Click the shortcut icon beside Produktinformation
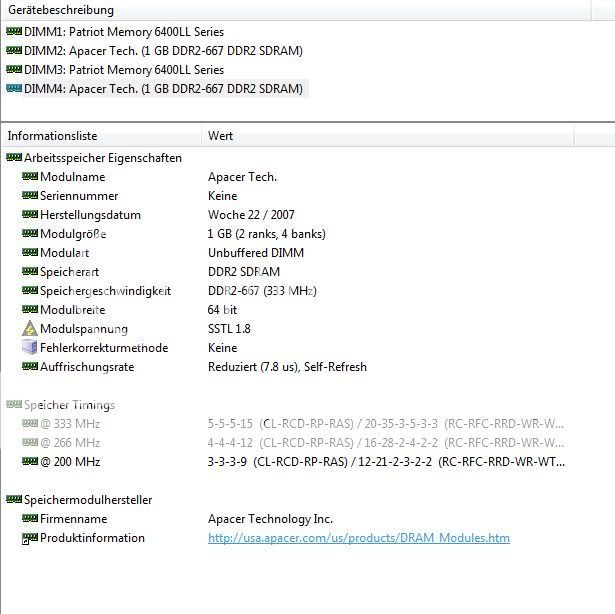The image size is (615, 614). point(30,538)
